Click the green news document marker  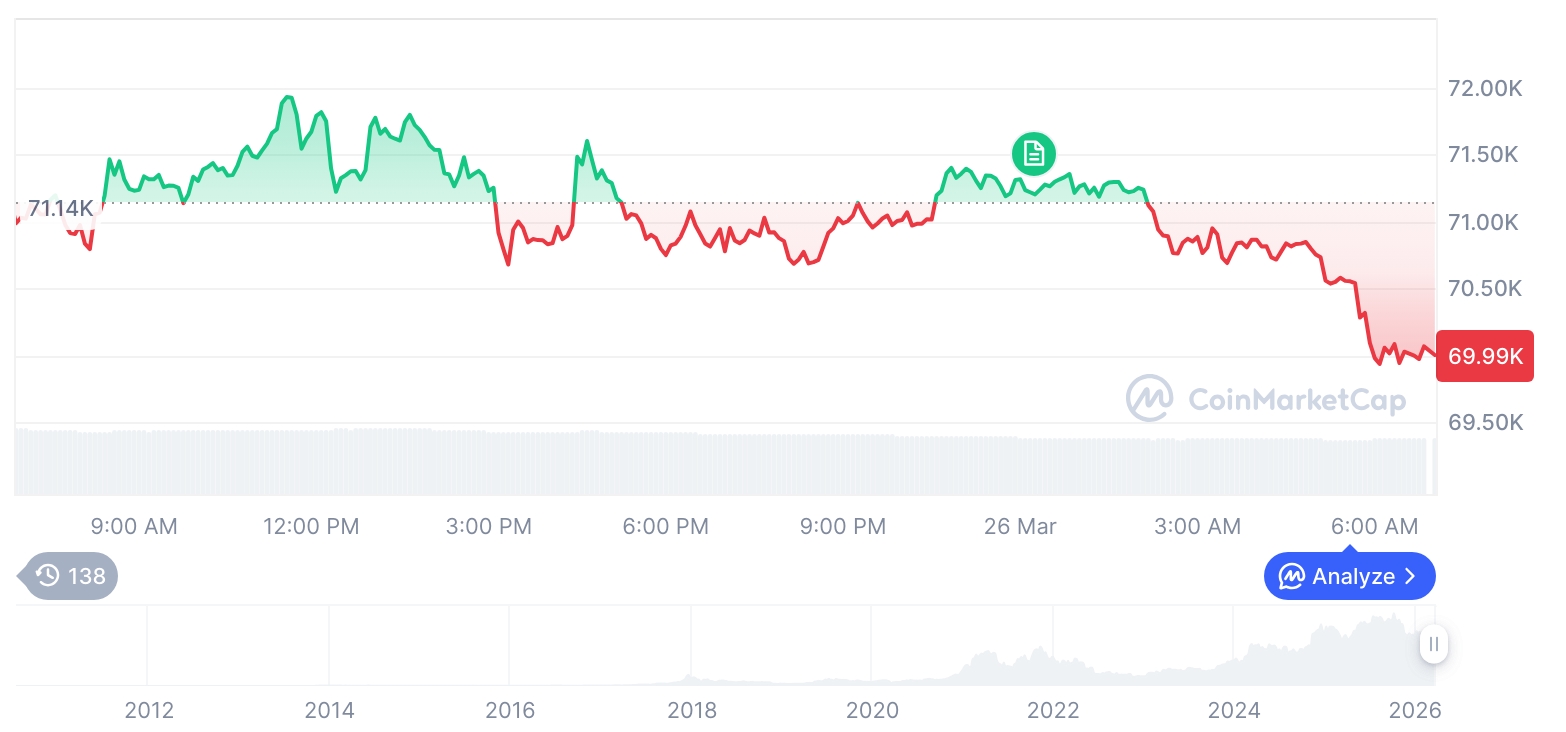coord(1033,153)
